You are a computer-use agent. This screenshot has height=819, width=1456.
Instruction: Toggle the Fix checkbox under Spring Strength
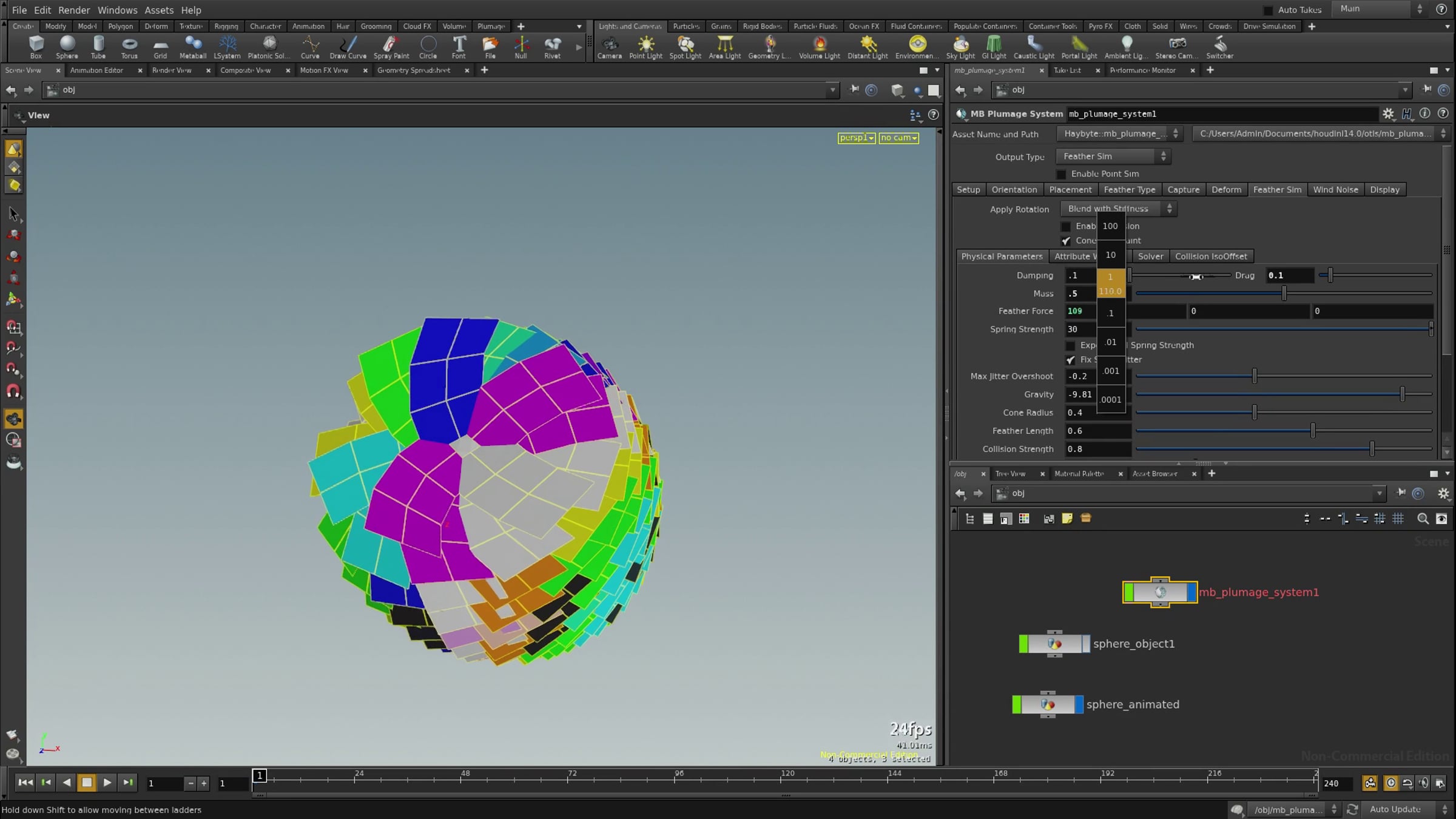(x=1071, y=360)
